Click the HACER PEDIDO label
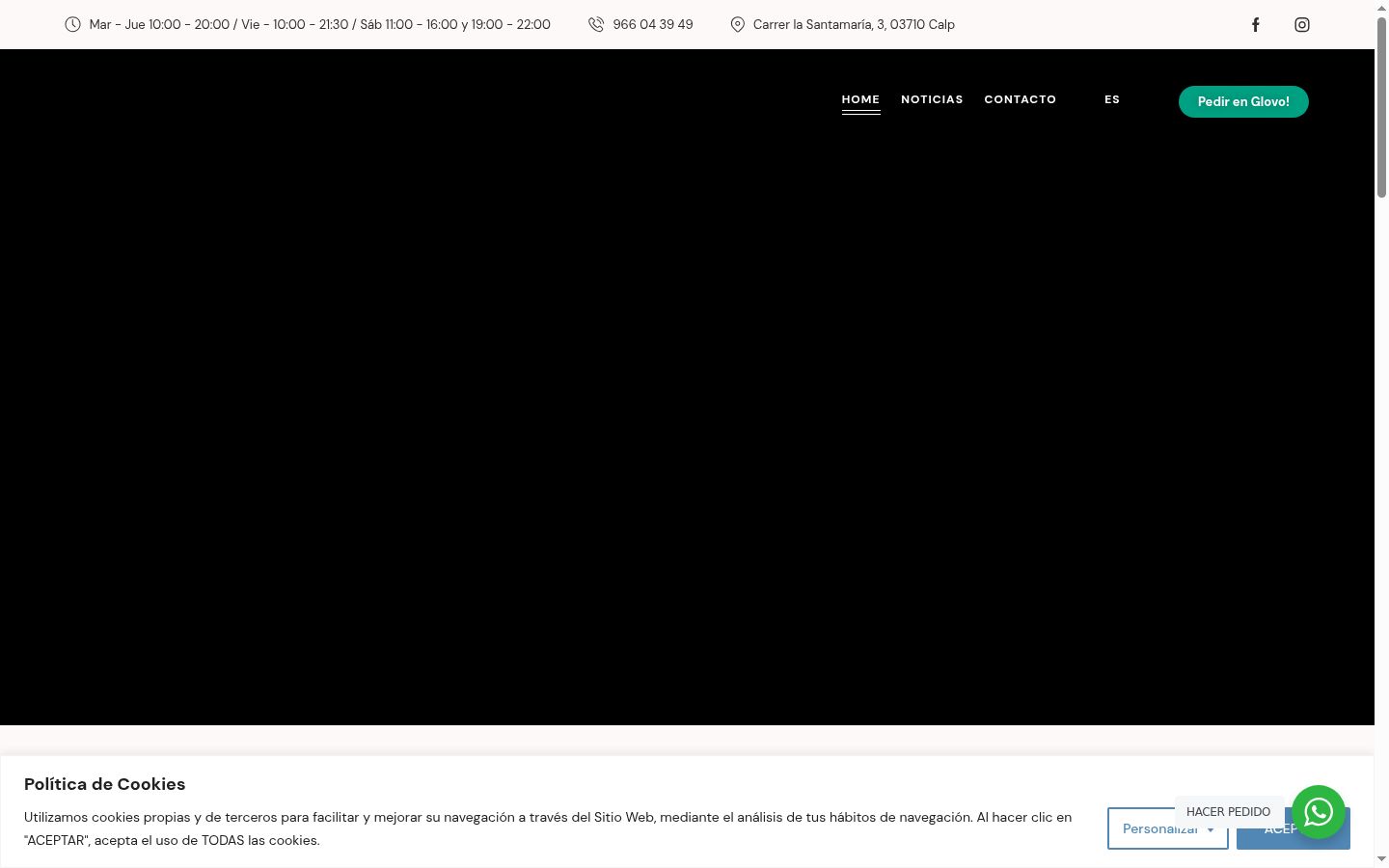This screenshot has width=1389, height=868. 1228,812
